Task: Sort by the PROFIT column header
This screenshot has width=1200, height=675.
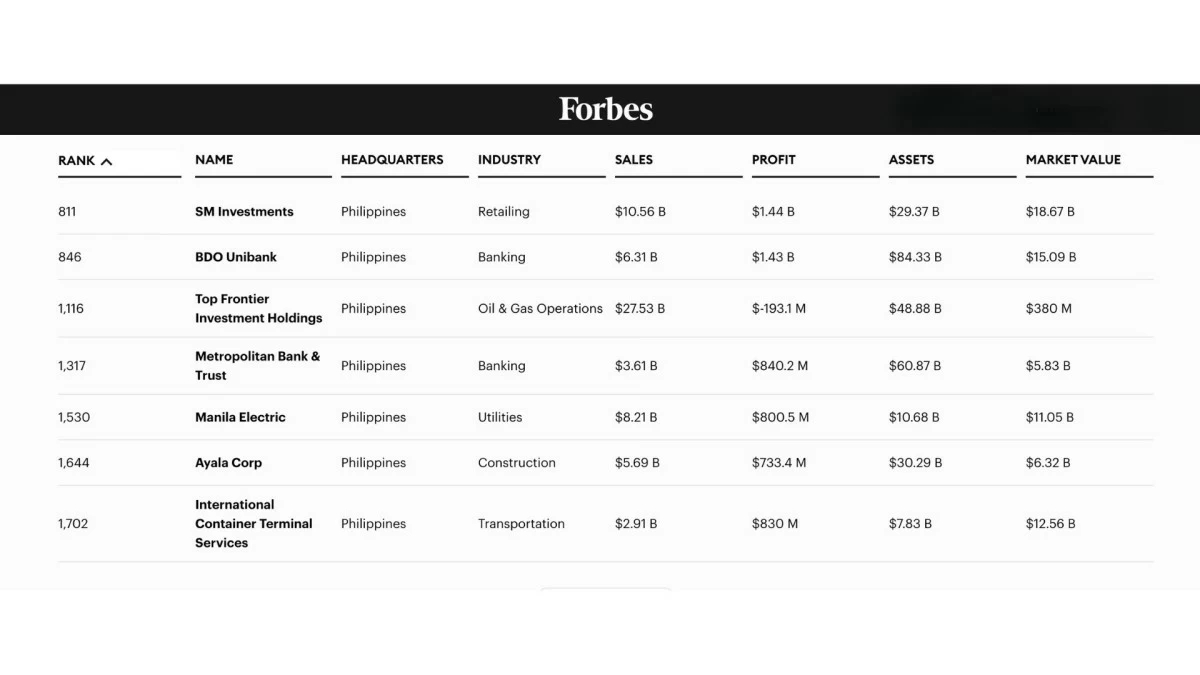Action: coord(774,160)
